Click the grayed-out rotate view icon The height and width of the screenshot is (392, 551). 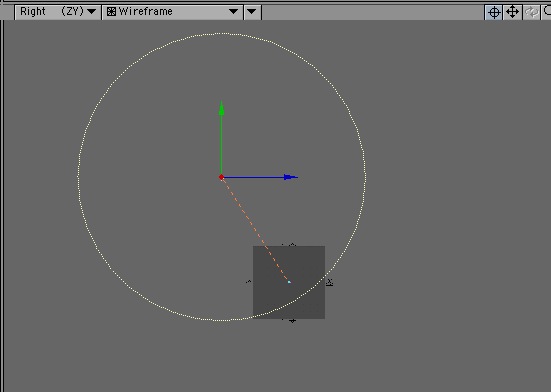tap(531, 12)
